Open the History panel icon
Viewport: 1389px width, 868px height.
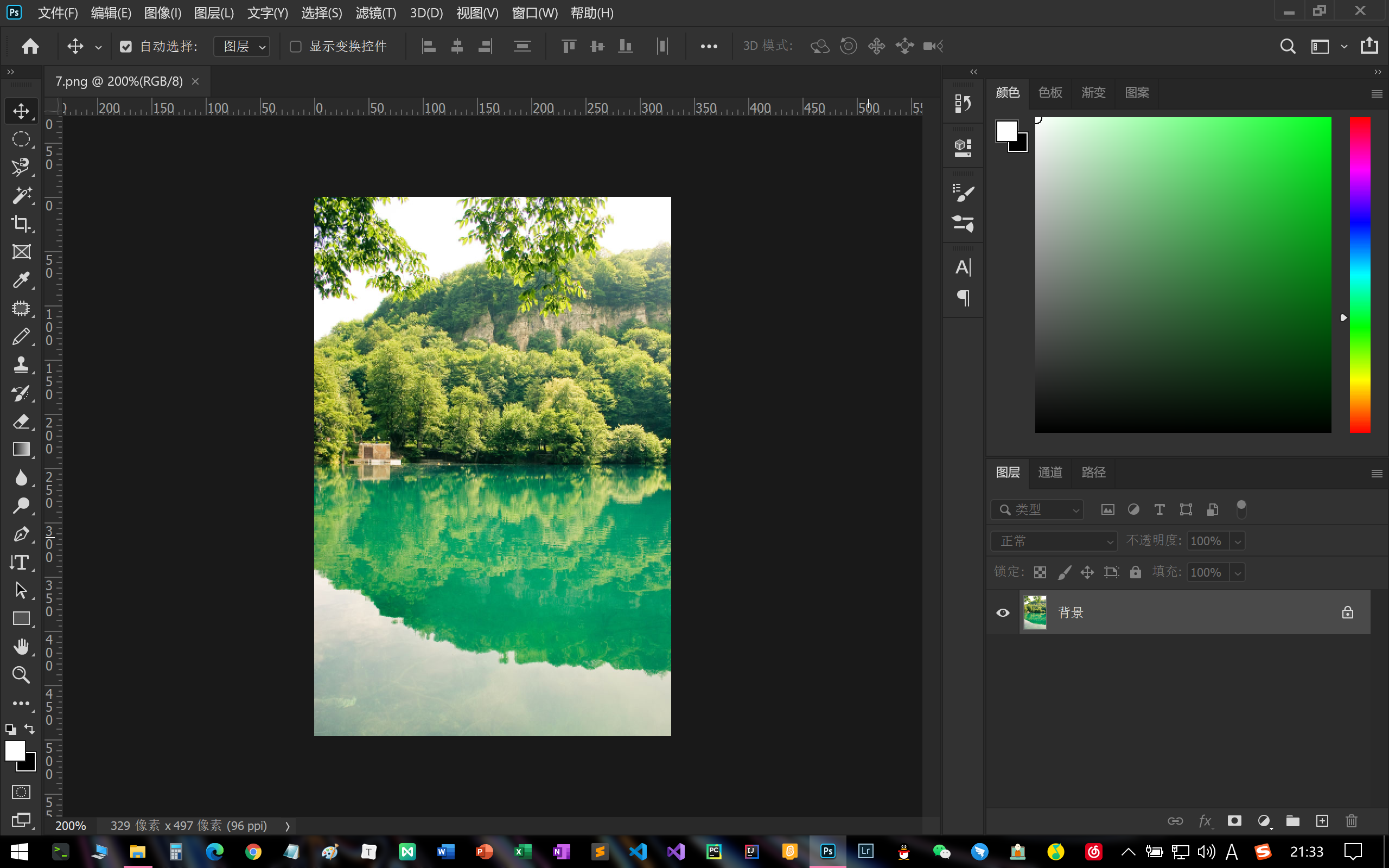point(963,103)
